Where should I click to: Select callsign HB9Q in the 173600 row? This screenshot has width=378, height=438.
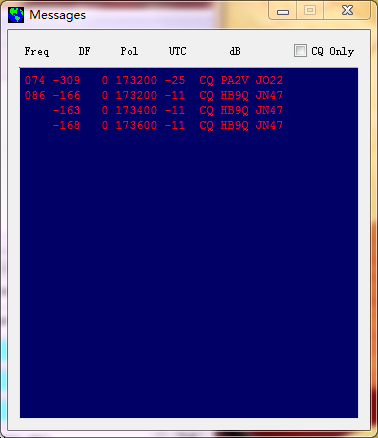coord(234,125)
